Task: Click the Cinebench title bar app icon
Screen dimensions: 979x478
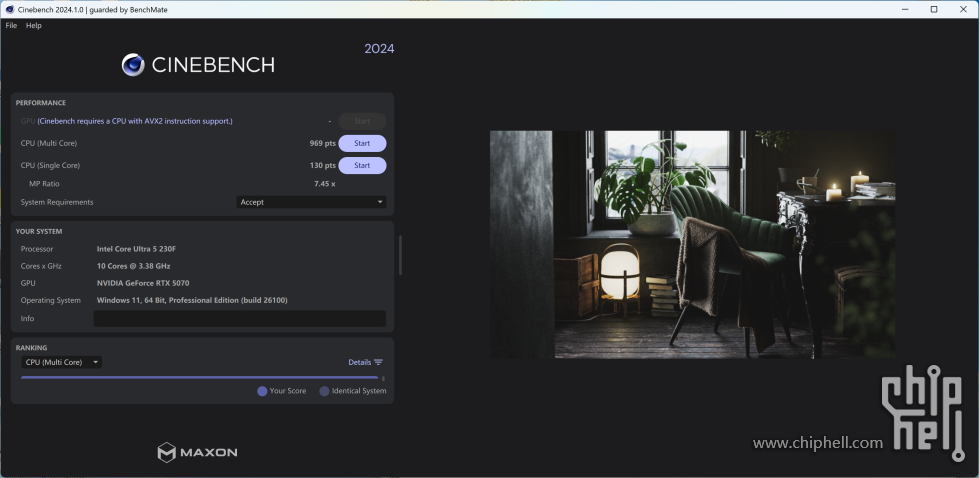Action: coord(9,9)
